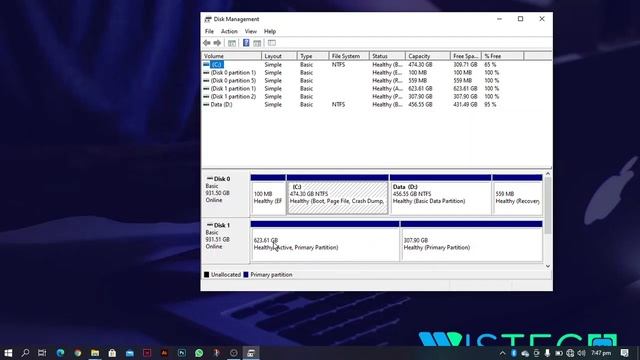Sort by the Status column header

pos(387,56)
